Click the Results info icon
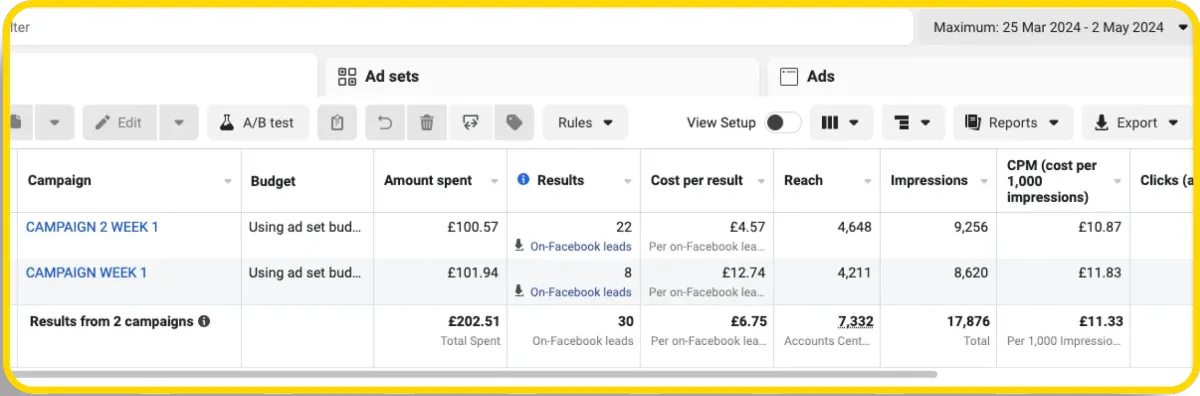The width and height of the screenshot is (1200, 396). pyautogui.click(x=523, y=180)
